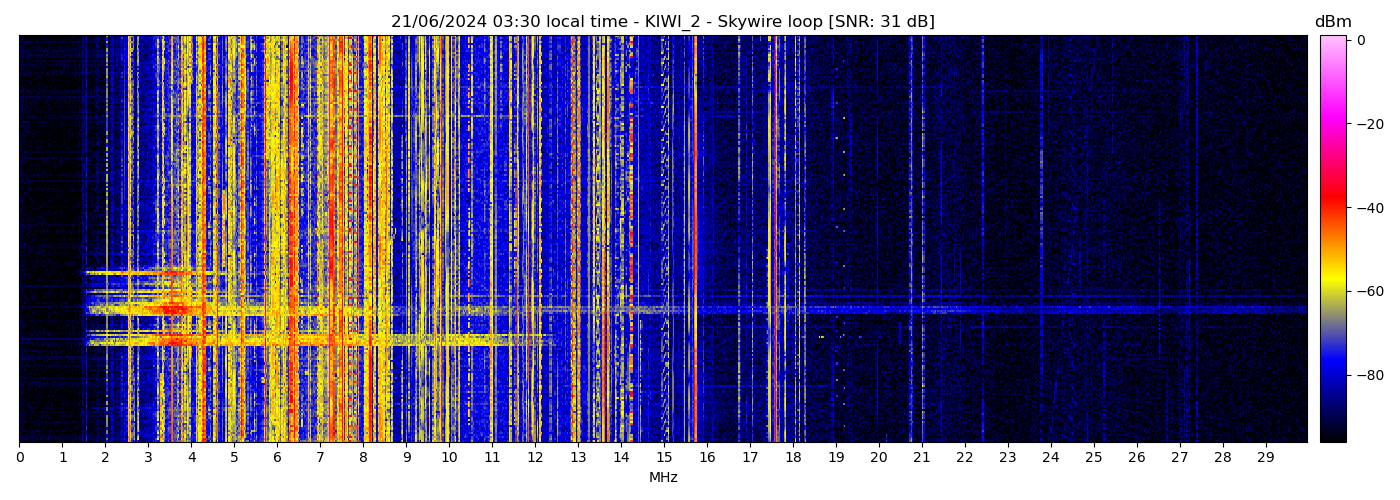This screenshot has width=1400, height=500.
Task: Click the dark quiet band below 1 MHz
Action: (45, 200)
